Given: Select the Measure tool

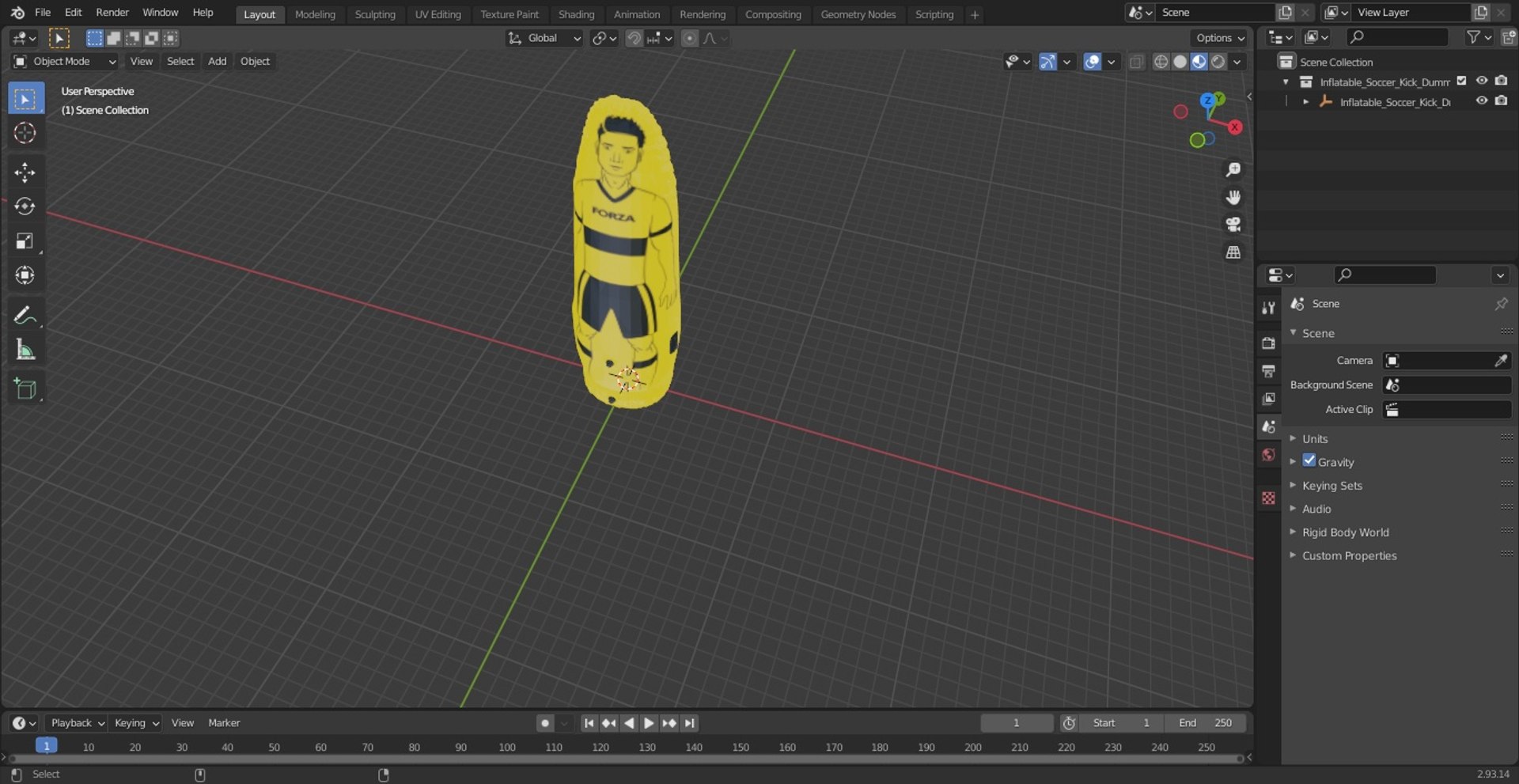Looking at the screenshot, I should [x=25, y=350].
